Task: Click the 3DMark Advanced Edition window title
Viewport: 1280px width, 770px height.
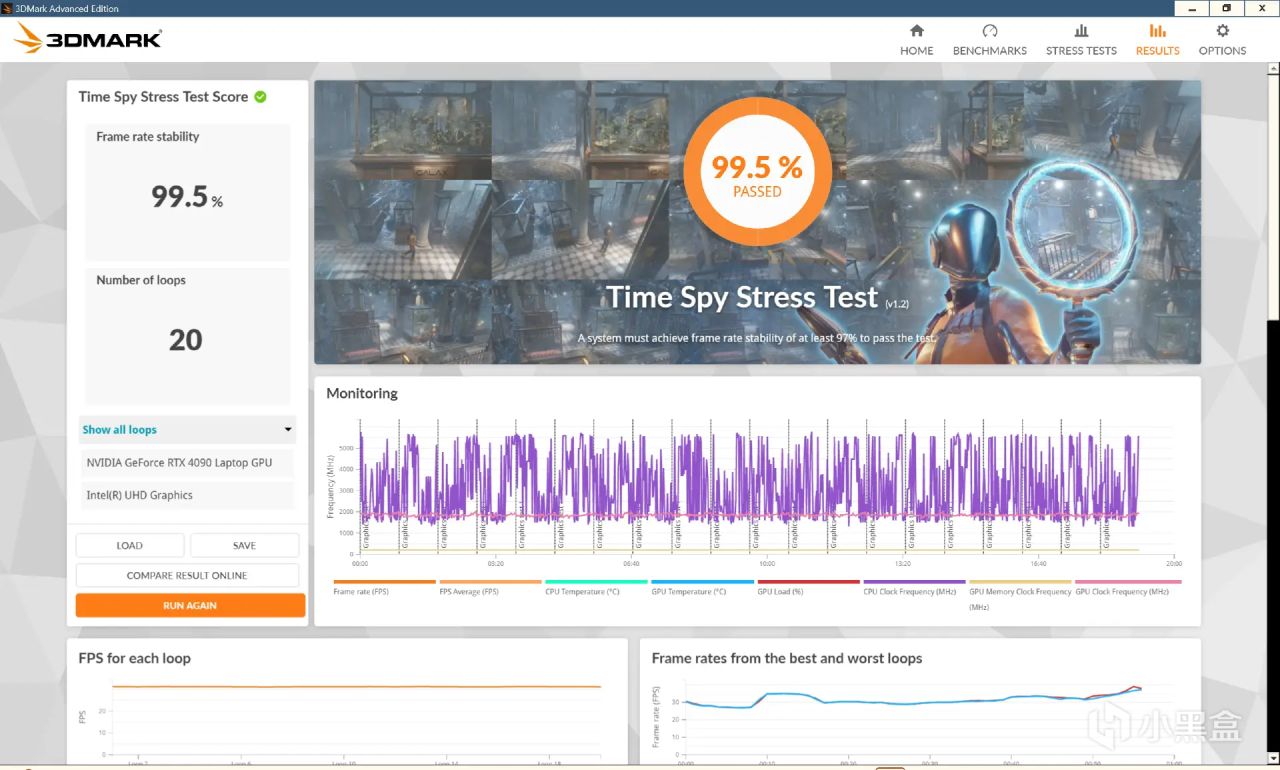Action: (69, 8)
